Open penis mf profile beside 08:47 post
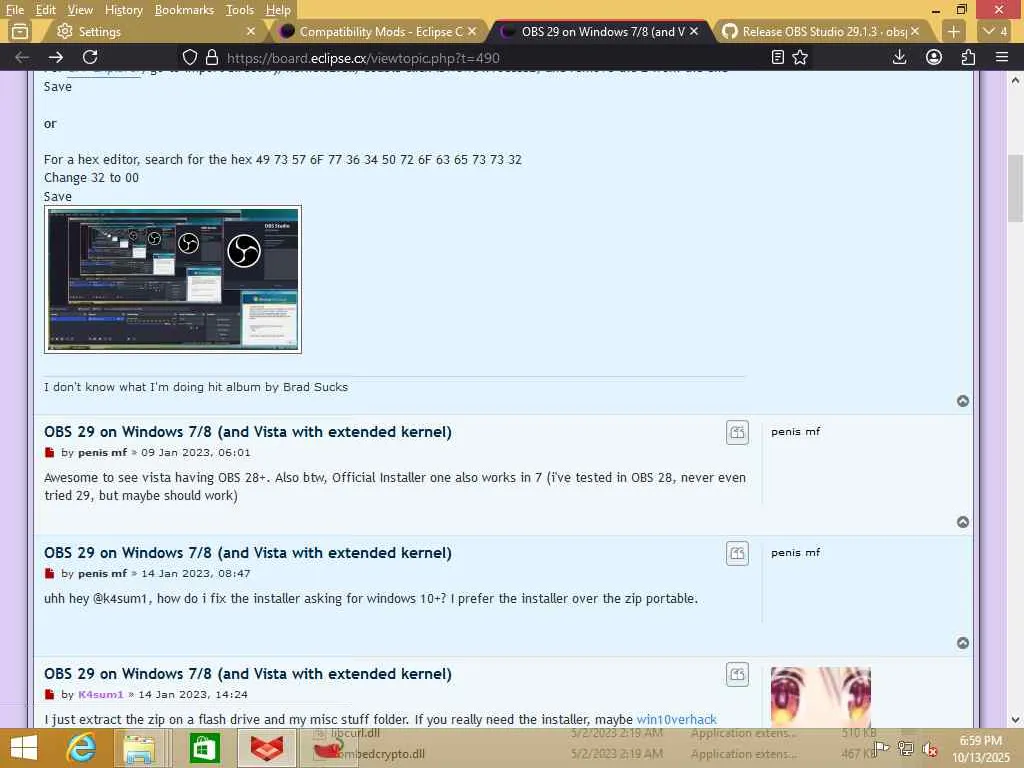Screen dimensions: 1024x768 795,552
